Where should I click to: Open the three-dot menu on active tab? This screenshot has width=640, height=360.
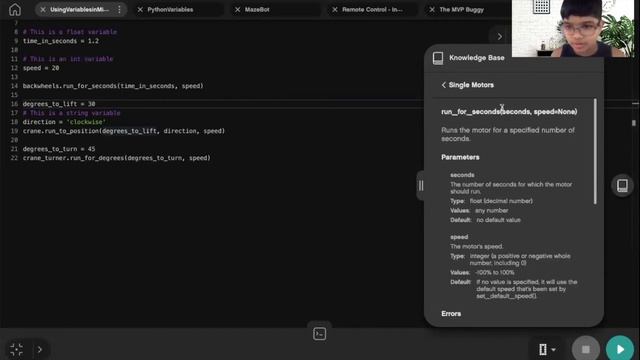(119, 9)
